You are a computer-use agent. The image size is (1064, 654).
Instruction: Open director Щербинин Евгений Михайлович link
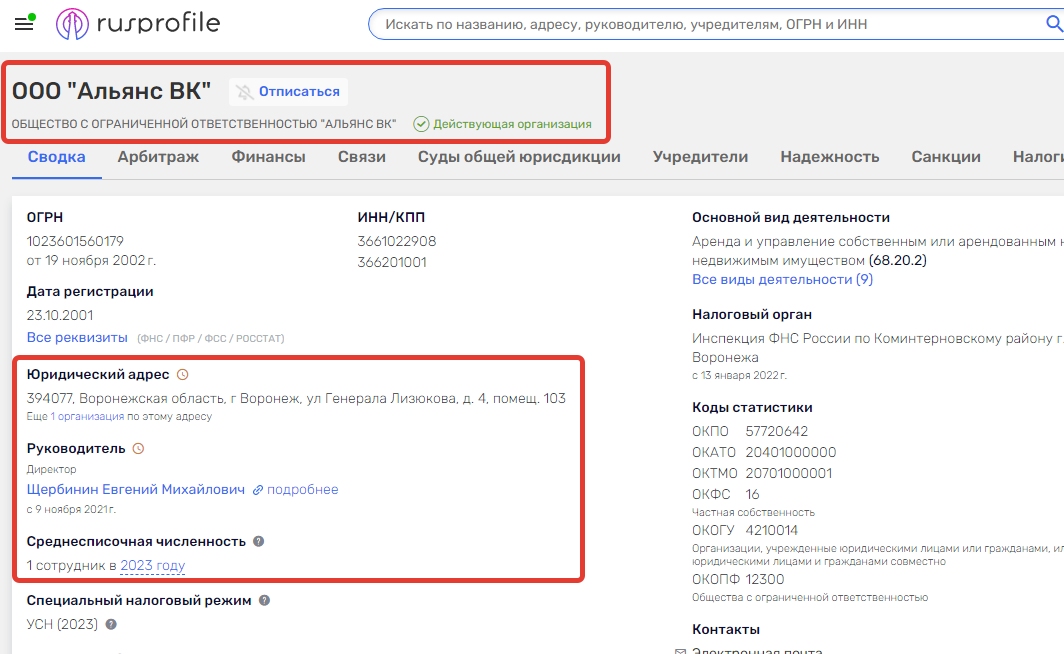136,489
